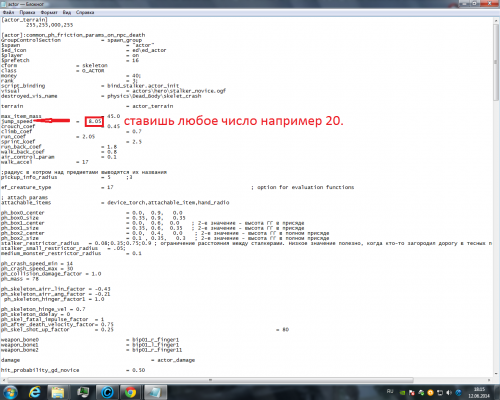
Task: Click the ph_skeleton_hinge_vel line
Action: [x=43, y=309]
